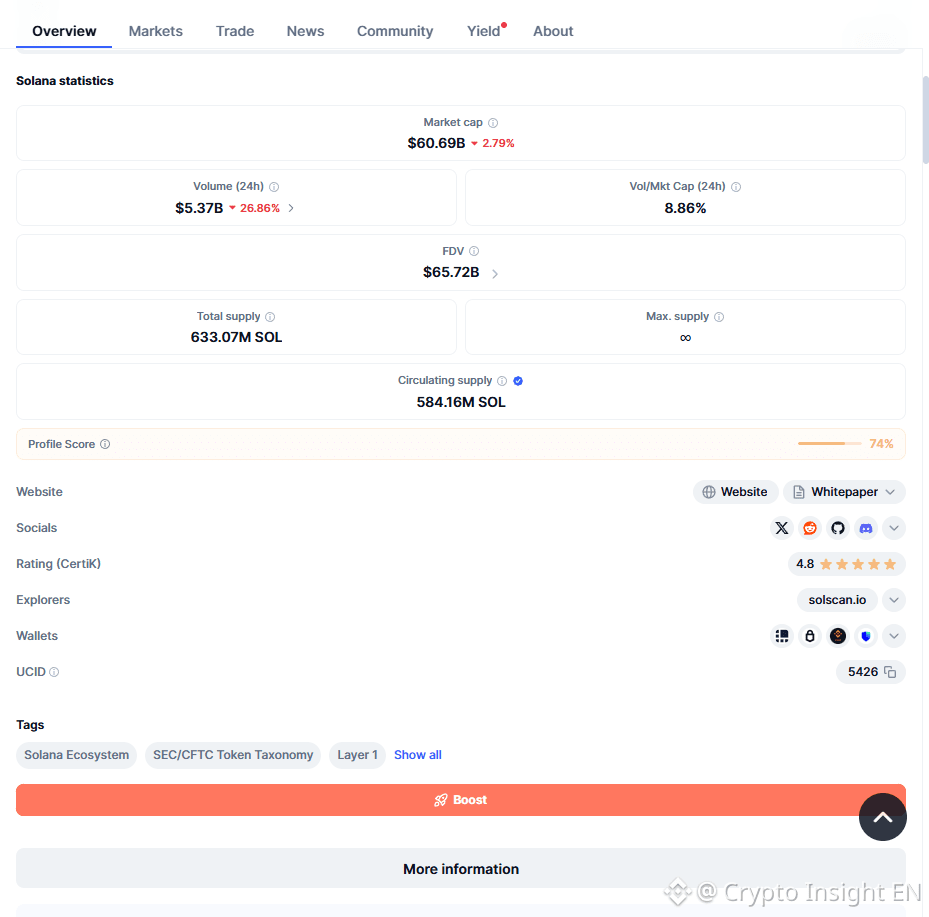Screen dimensions: 929x917
Task: Open FDV details arrow
Action: point(495,273)
